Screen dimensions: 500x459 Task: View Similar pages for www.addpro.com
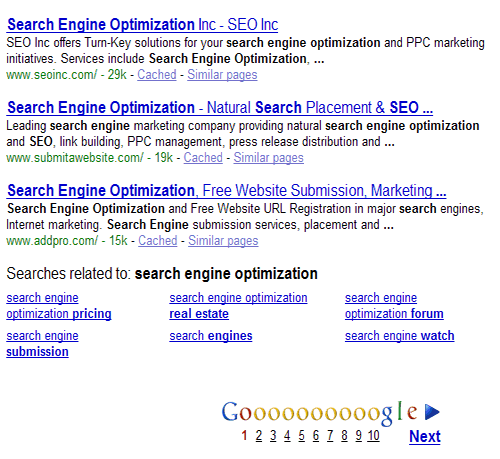tap(223, 241)
